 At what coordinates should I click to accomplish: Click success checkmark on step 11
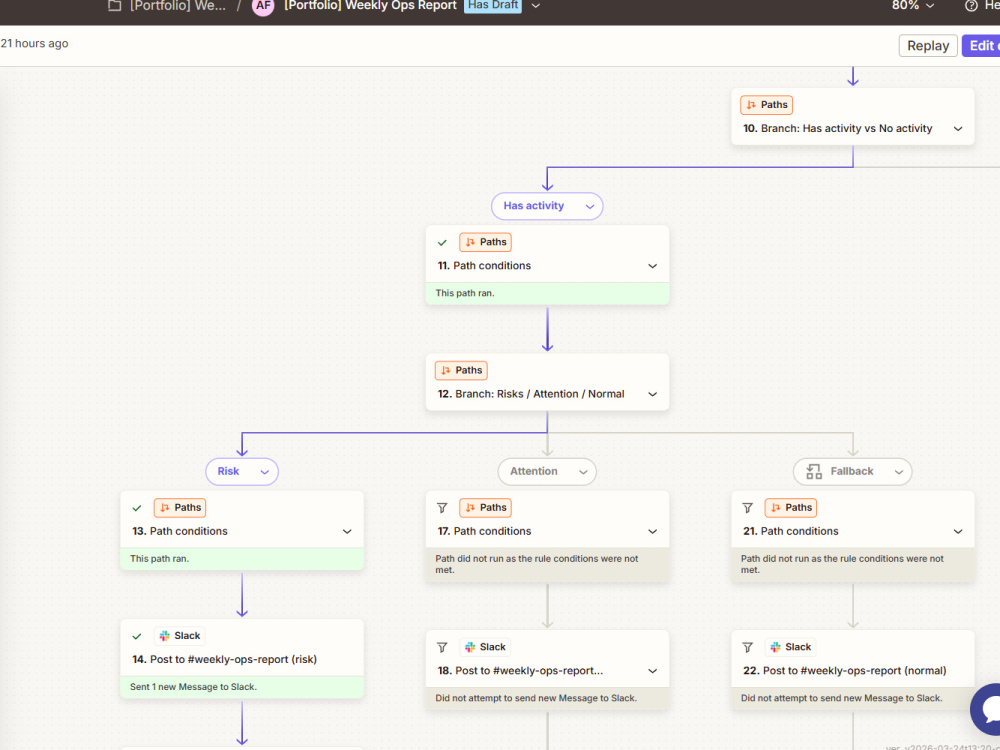point(442,242)
